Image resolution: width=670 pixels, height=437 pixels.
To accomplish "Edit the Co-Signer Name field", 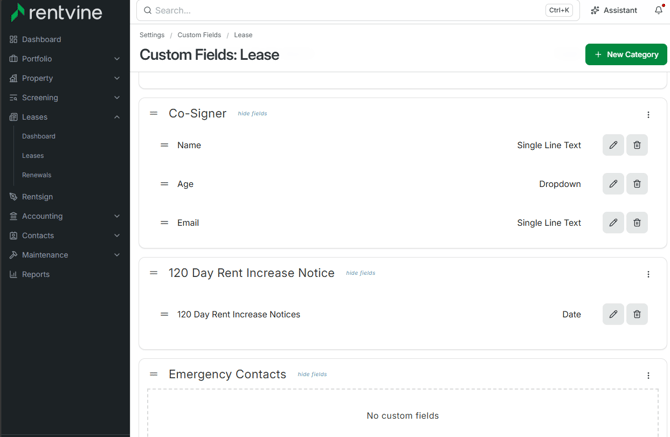I will [613, 145].
